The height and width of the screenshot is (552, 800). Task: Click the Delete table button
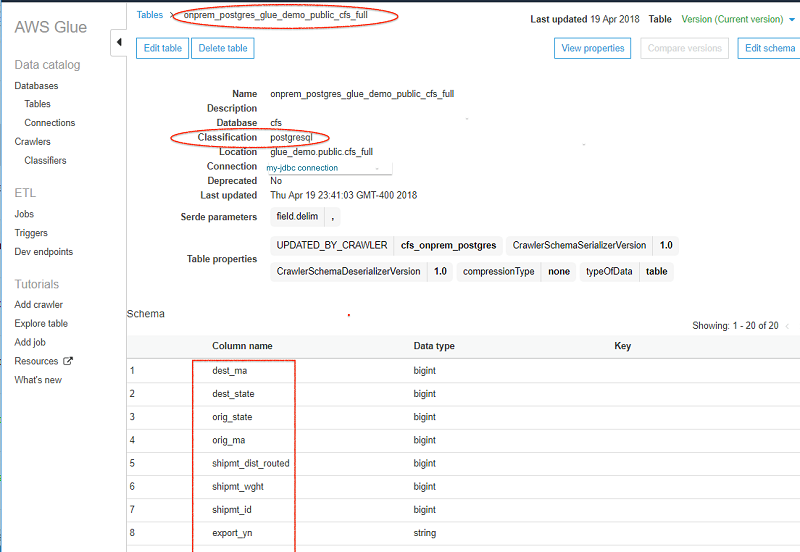[222, 48]
